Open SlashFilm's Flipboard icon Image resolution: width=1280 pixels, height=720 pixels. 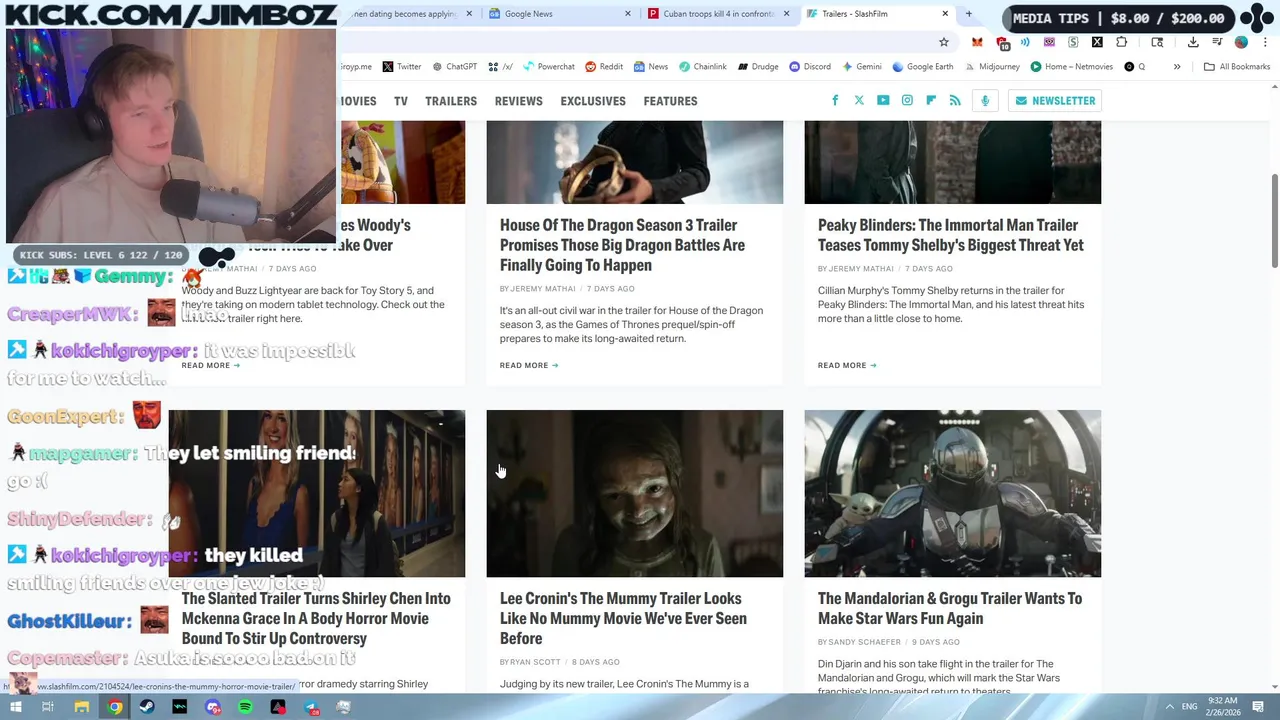point(931,100)
